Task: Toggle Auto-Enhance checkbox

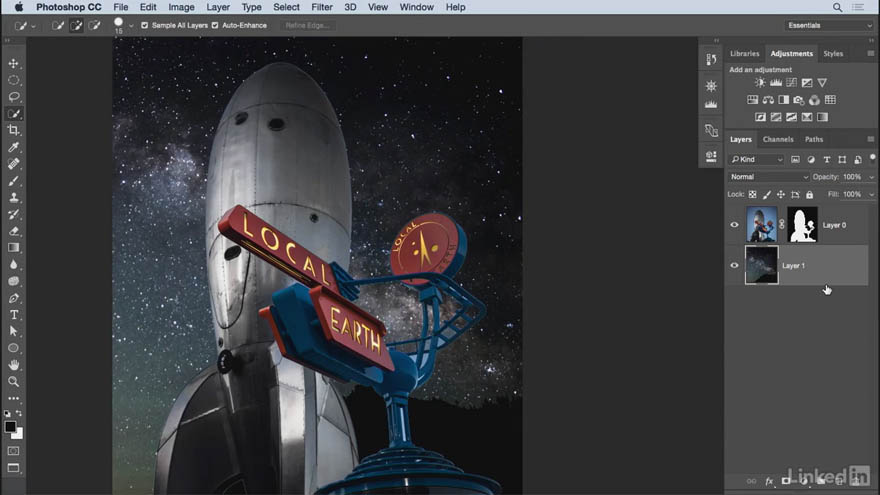Action: pyautogui.click(x=215, y=25)
